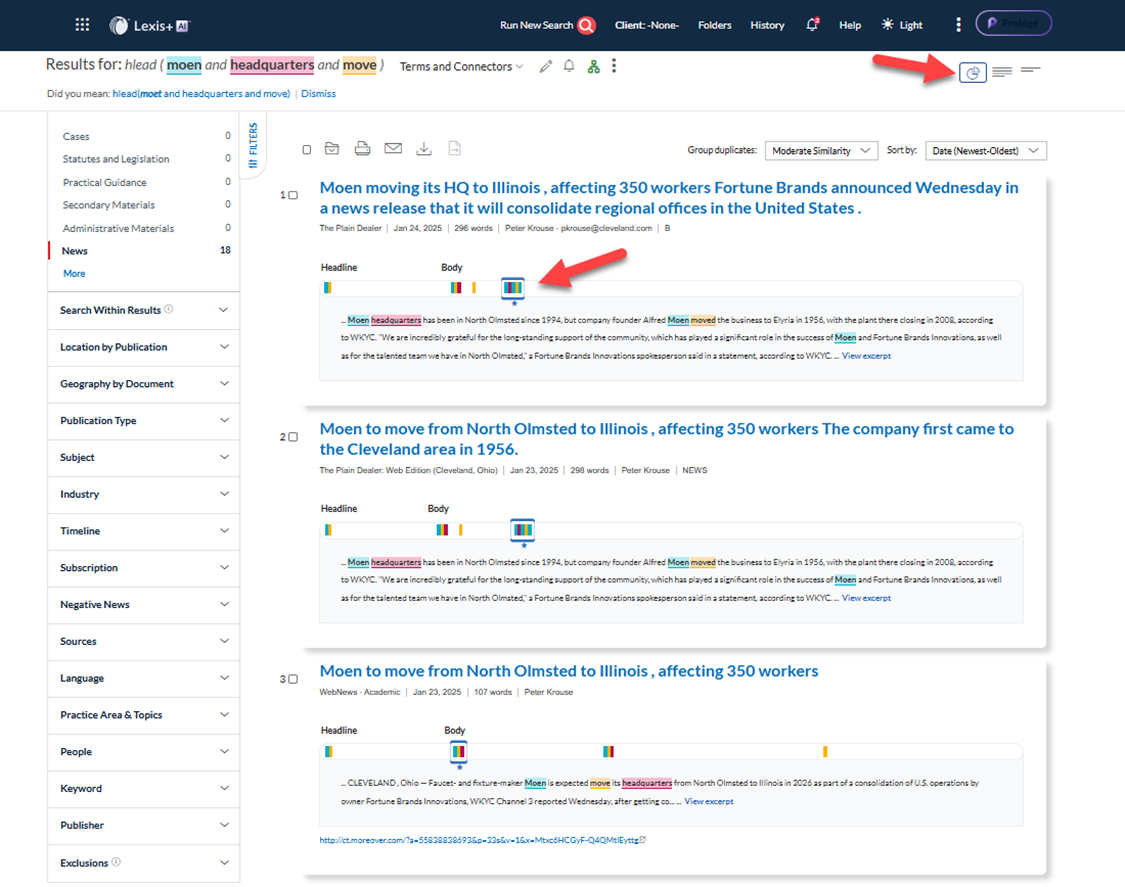
Task: Expand the Timeline filter
Action: pos(143,531)
